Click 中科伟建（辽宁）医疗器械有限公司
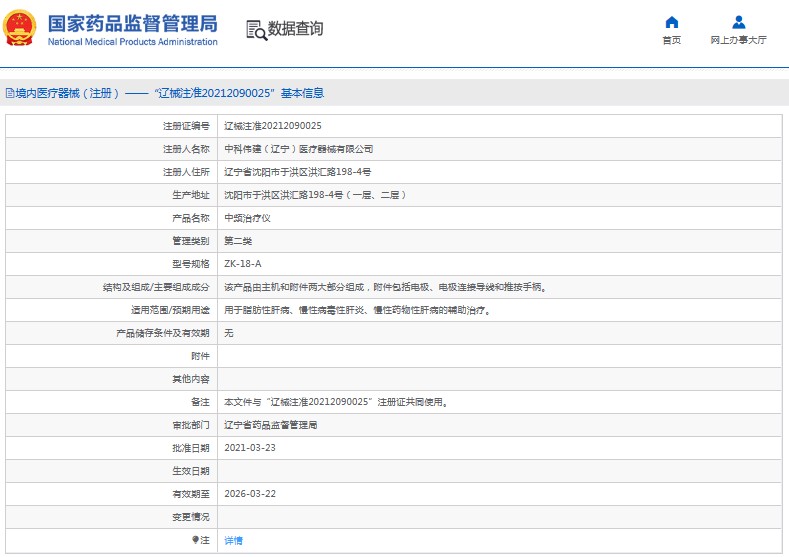Image resolution: width=789 pixels, height=557 pixels. pos(298,149)
